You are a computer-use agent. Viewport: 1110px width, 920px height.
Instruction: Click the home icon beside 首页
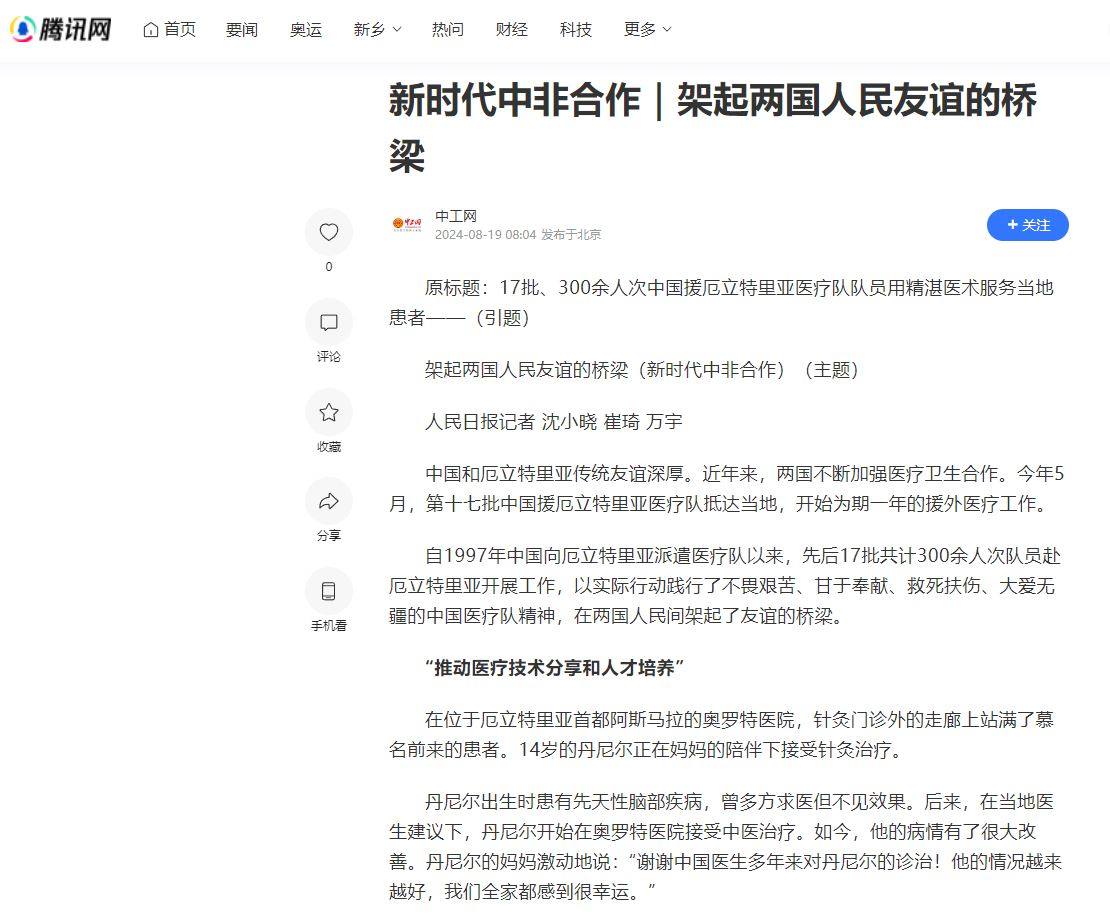151,30
